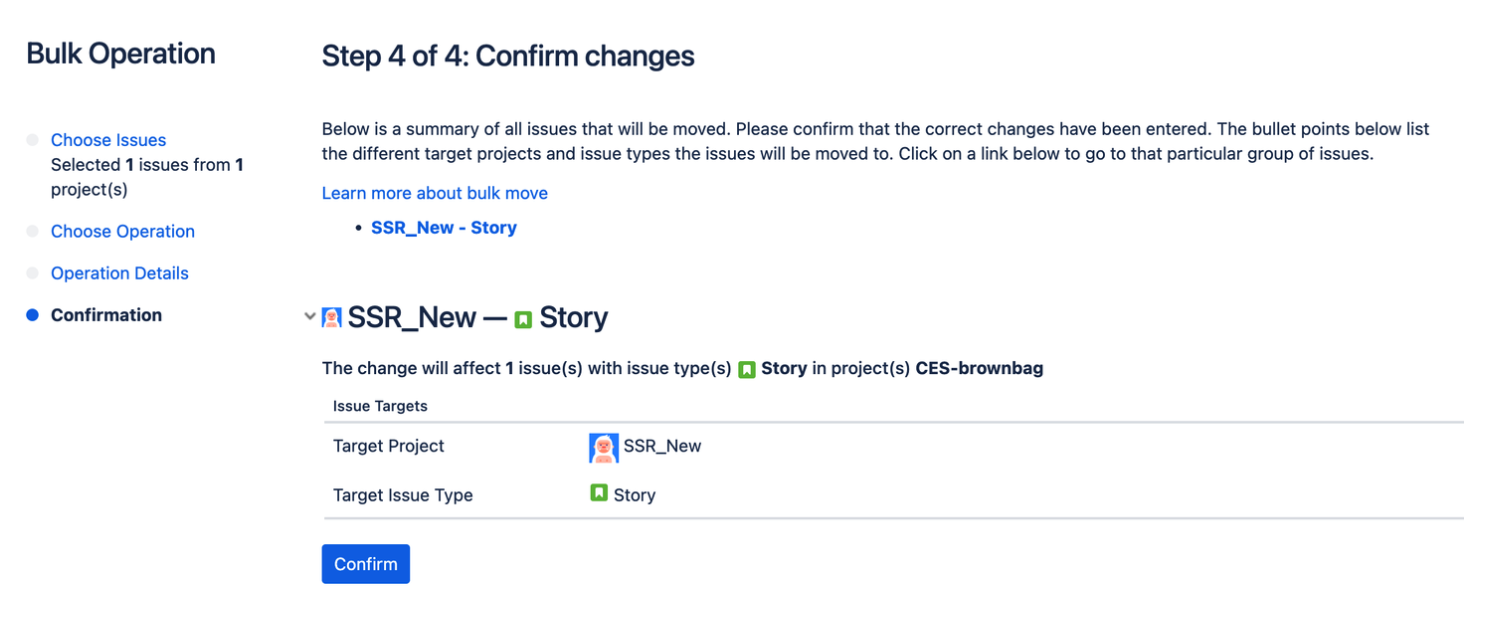The image size is (1488, 640).
Task: Click the Story icon in Target Issue Type row
Action: tap(599, 493)
